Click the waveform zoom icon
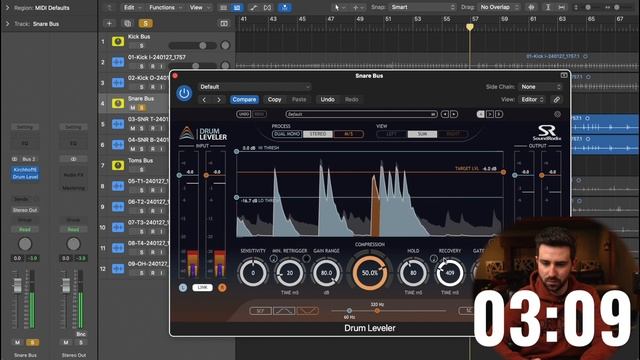The height and width of the screenshot is (360, 640). (x=531, y=7)
